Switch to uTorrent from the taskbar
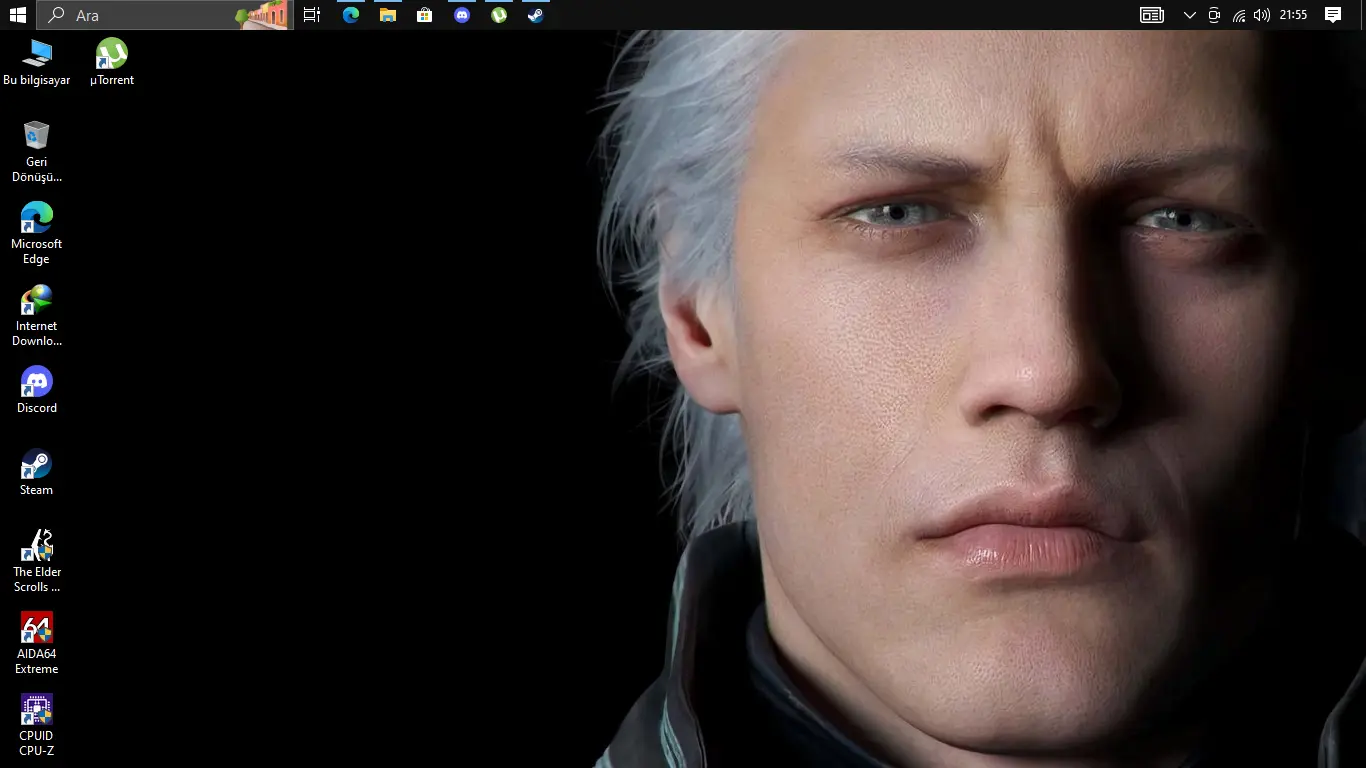The height and width of the screenshot is (768, 1366). coord(499,15)
